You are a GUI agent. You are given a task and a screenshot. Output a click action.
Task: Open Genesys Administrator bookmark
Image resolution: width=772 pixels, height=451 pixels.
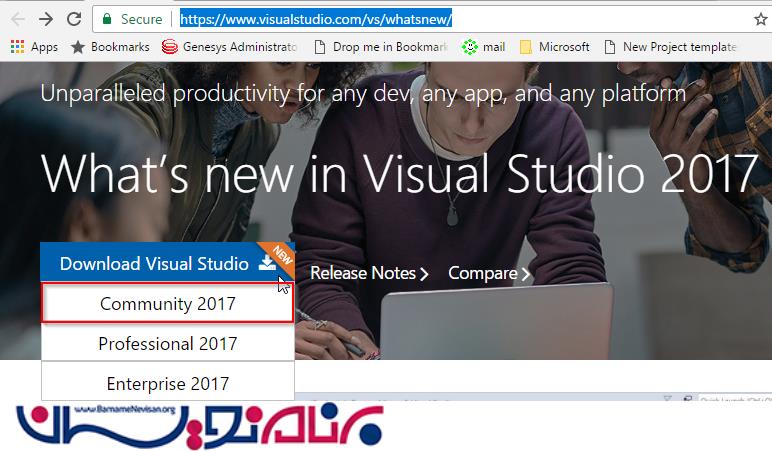[229, 47]
